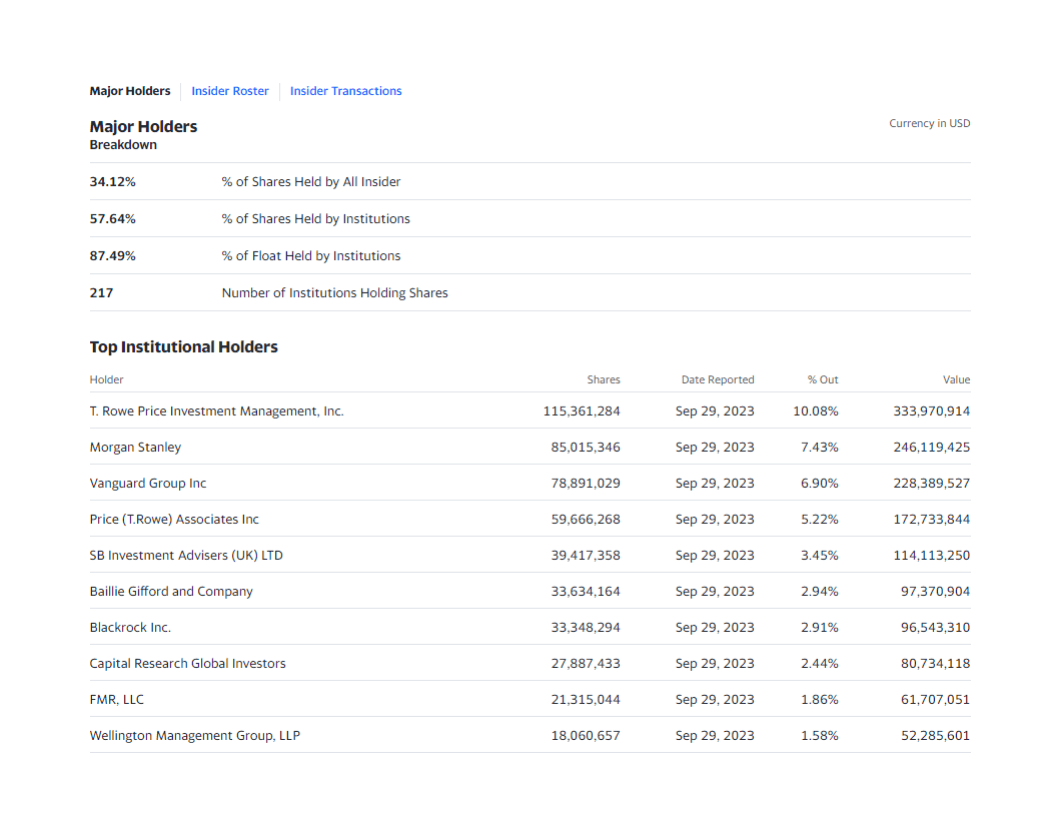The image size is (1064, 825).
Task: Click the Holder column header
Action: click(107, 379)
